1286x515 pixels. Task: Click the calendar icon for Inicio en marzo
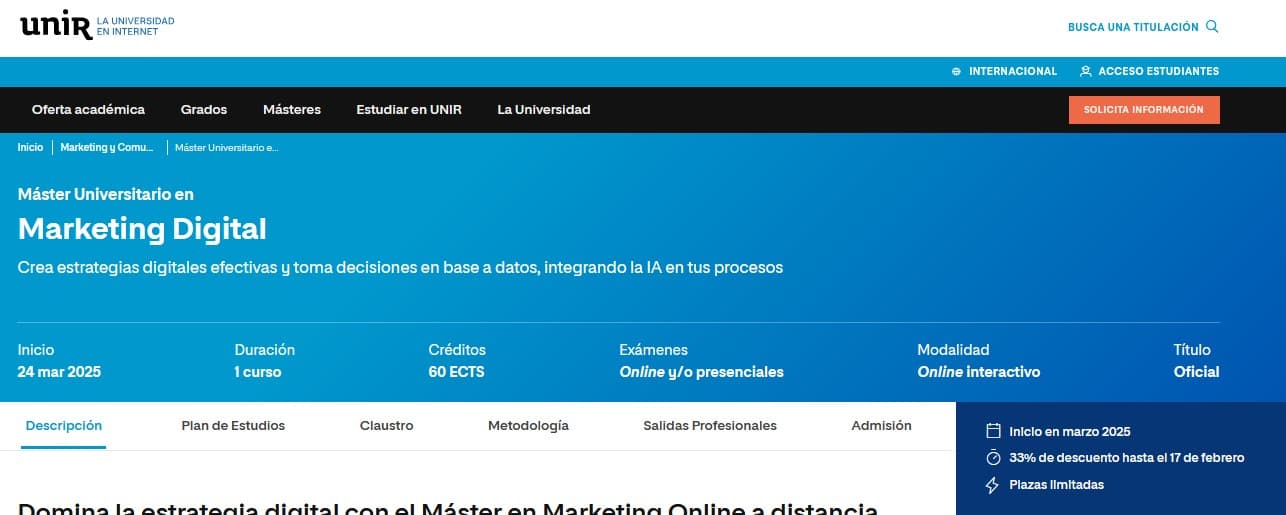pyautogui.click(x=993, y=432)
